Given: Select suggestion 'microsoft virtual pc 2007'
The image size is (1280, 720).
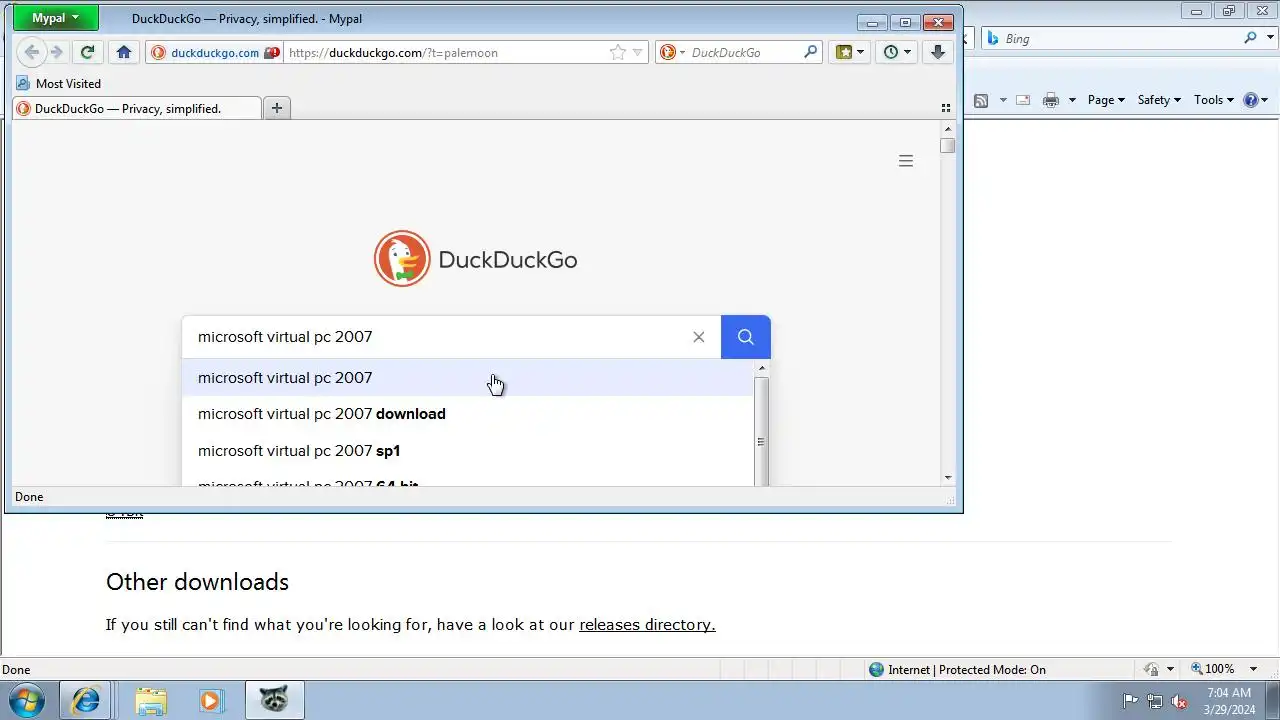Looking at the screenshot, I should coord(468,378).
